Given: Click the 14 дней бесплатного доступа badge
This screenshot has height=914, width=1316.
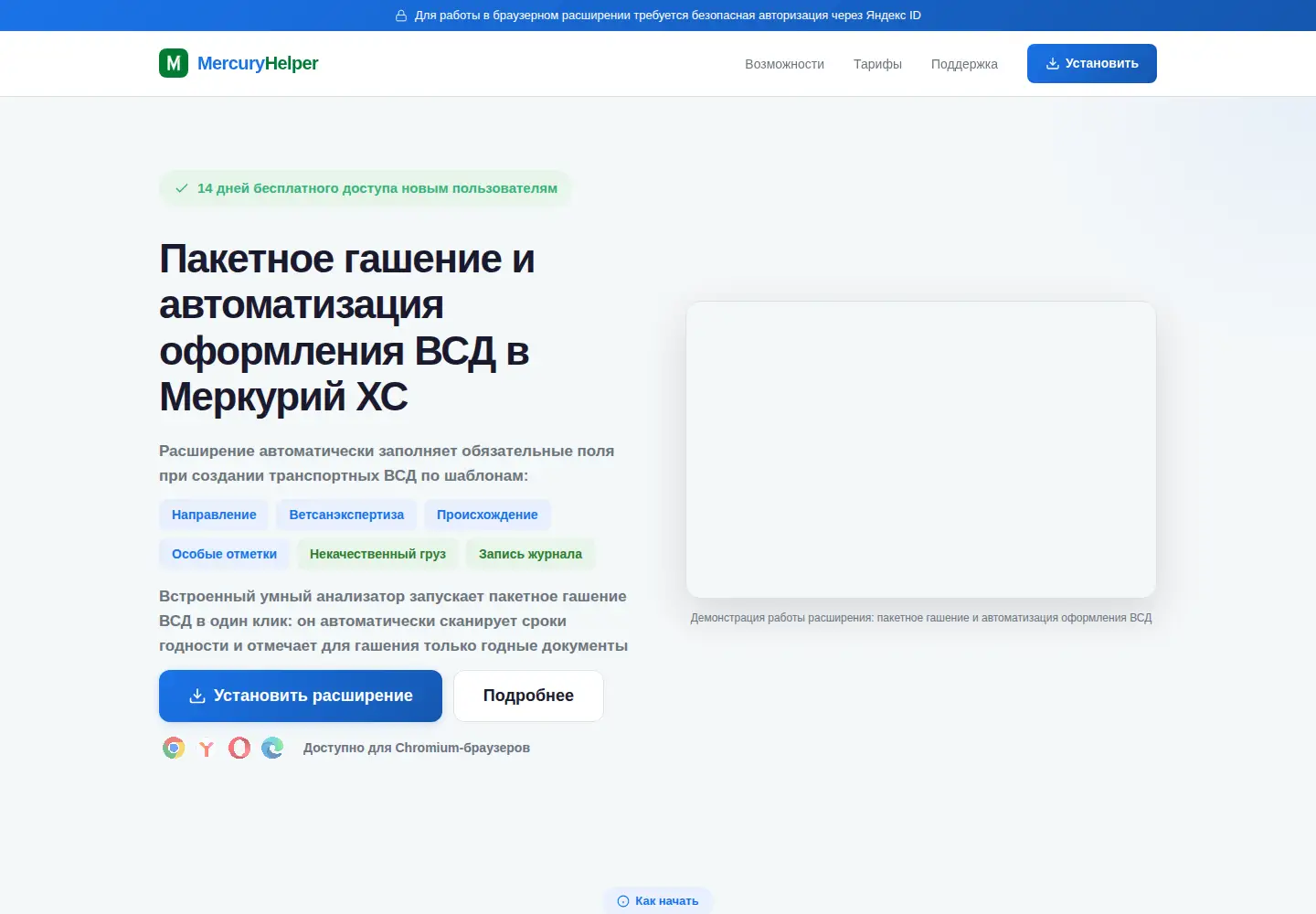Looking at the screenshot, I should pyautogui.click(x=366, y=188).
